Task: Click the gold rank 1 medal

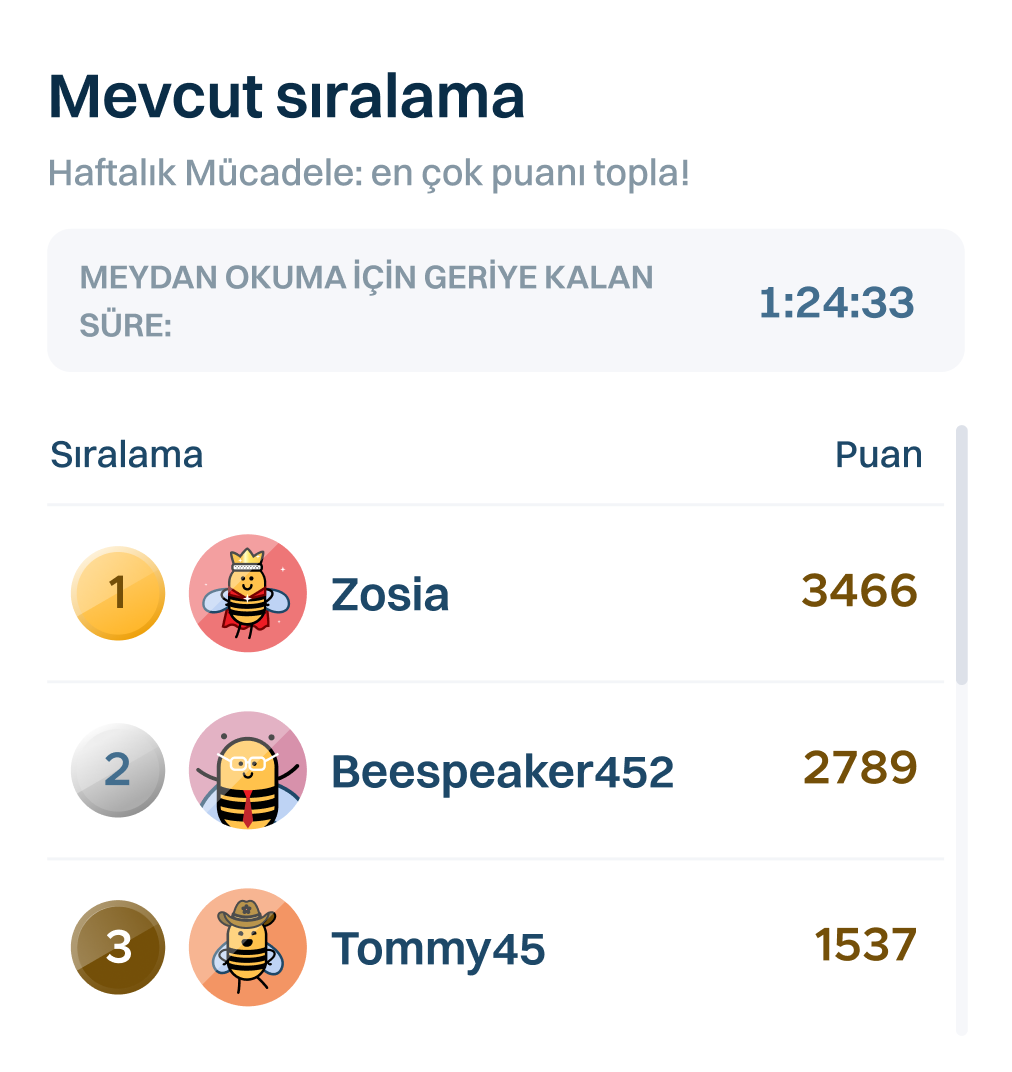Action: [x=118, y=593]
